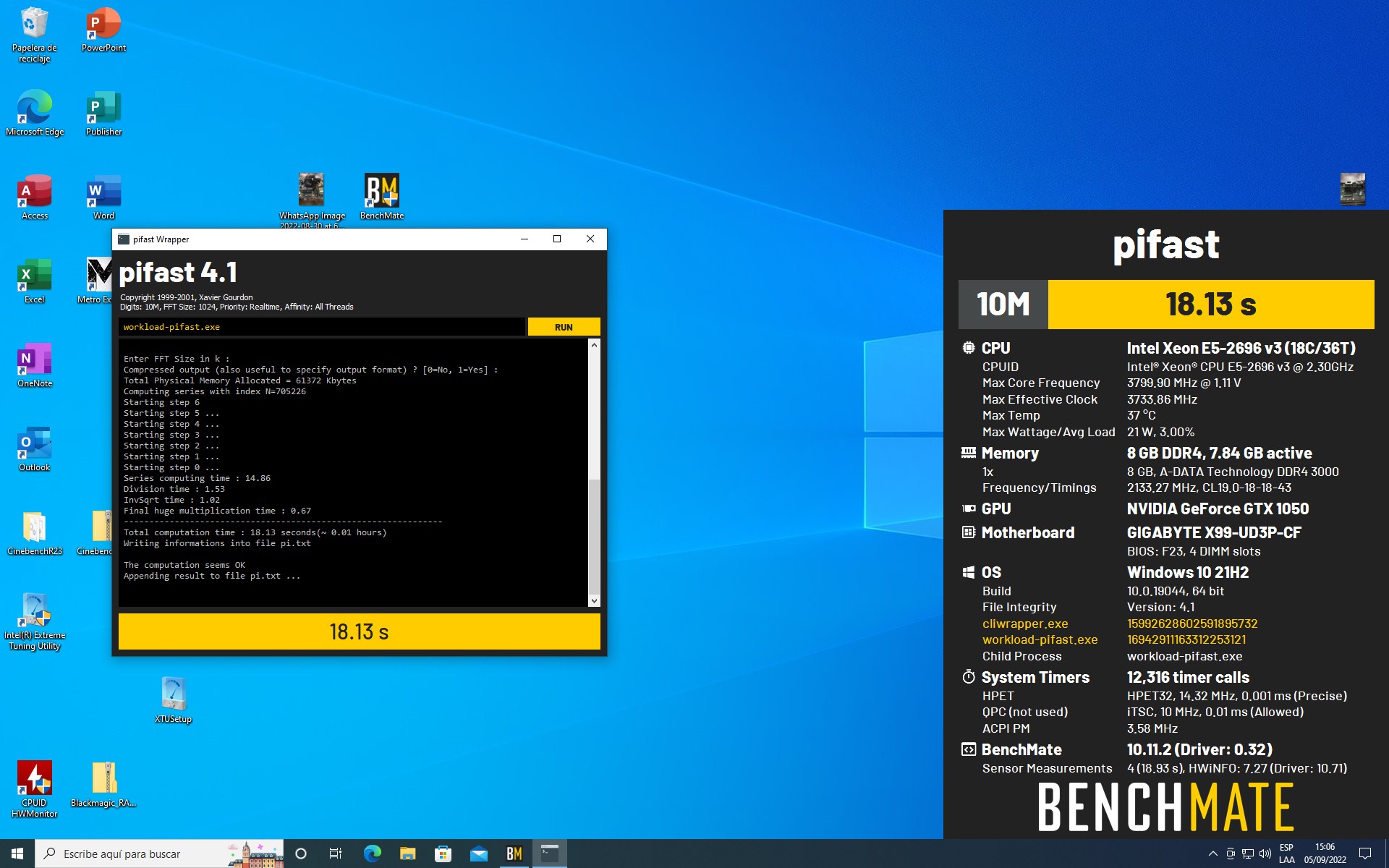Click the cliwrapper.exe file integrity entry

coord(1024,624)
